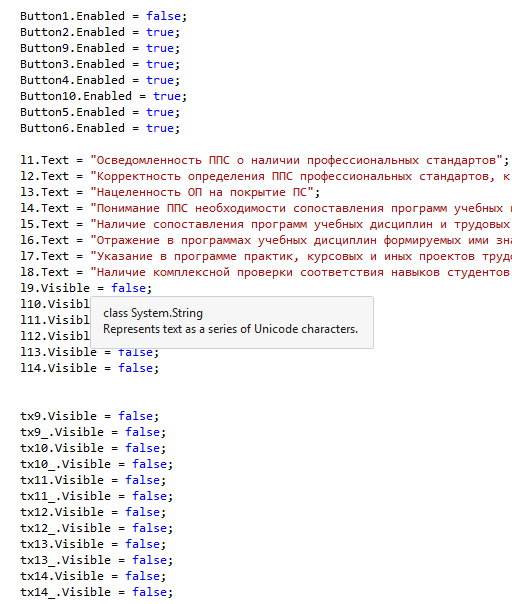Click the line tx10.Visible = false

(93, 448)
